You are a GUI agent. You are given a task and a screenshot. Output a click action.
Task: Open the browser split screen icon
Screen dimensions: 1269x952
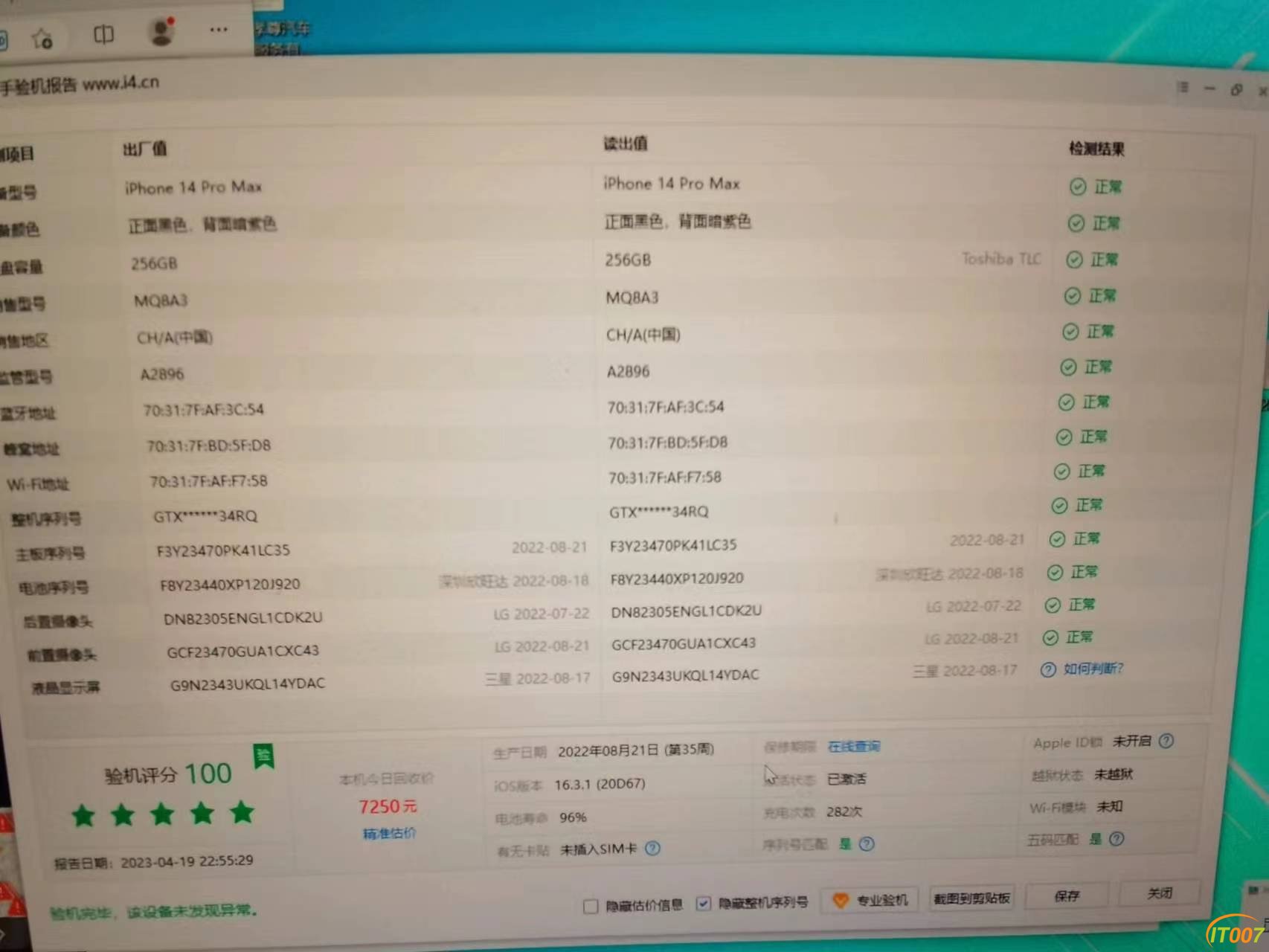(103, 34)
